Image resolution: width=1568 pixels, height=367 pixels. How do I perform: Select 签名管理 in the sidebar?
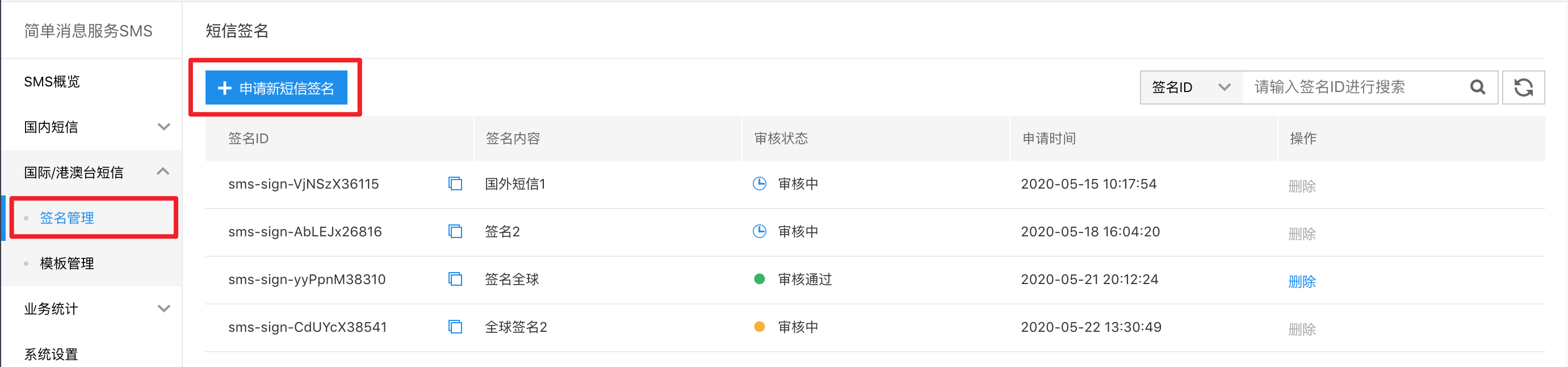(x=67, y=218)
